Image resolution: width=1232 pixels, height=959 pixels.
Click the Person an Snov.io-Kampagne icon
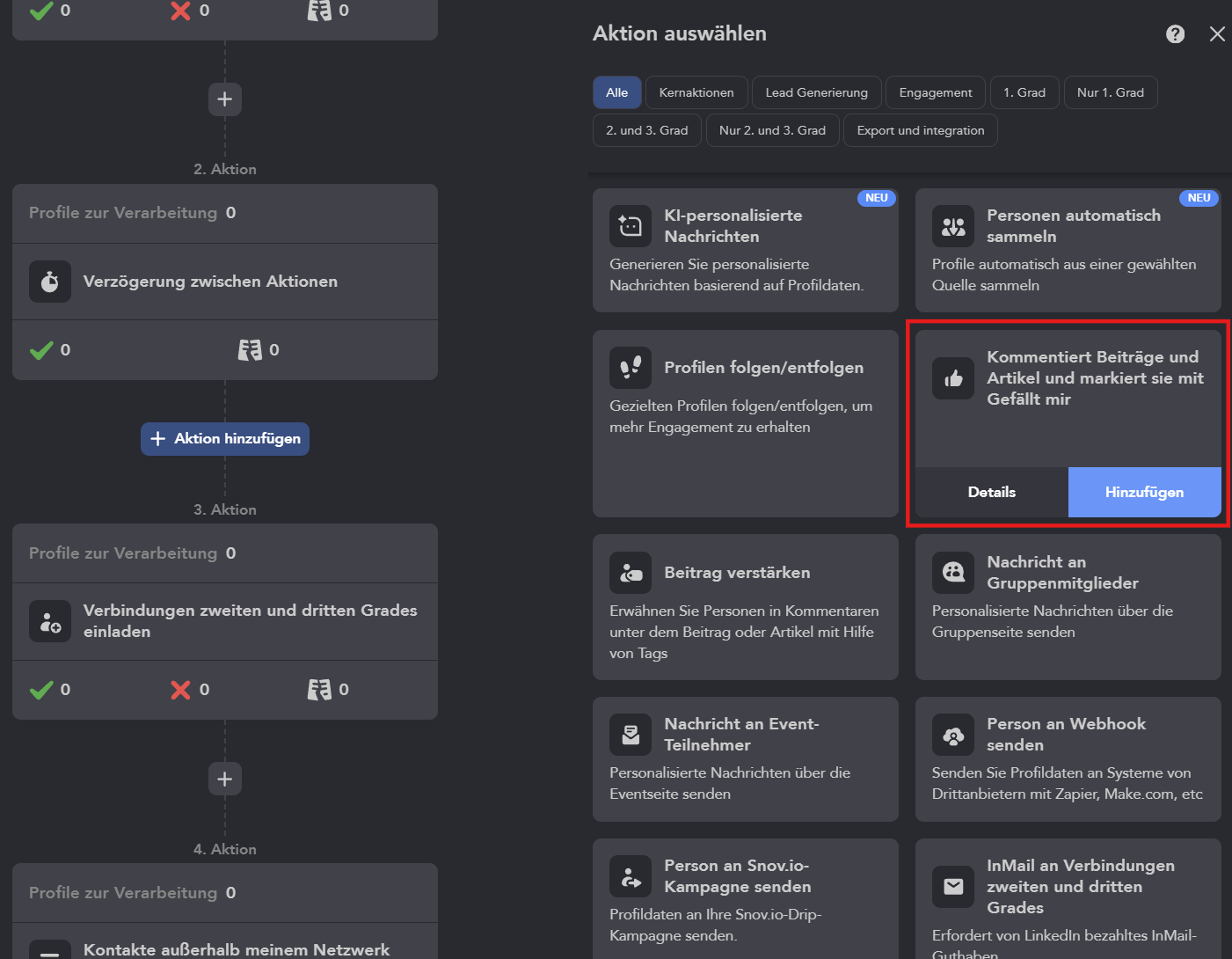click(x=631, y=876)
